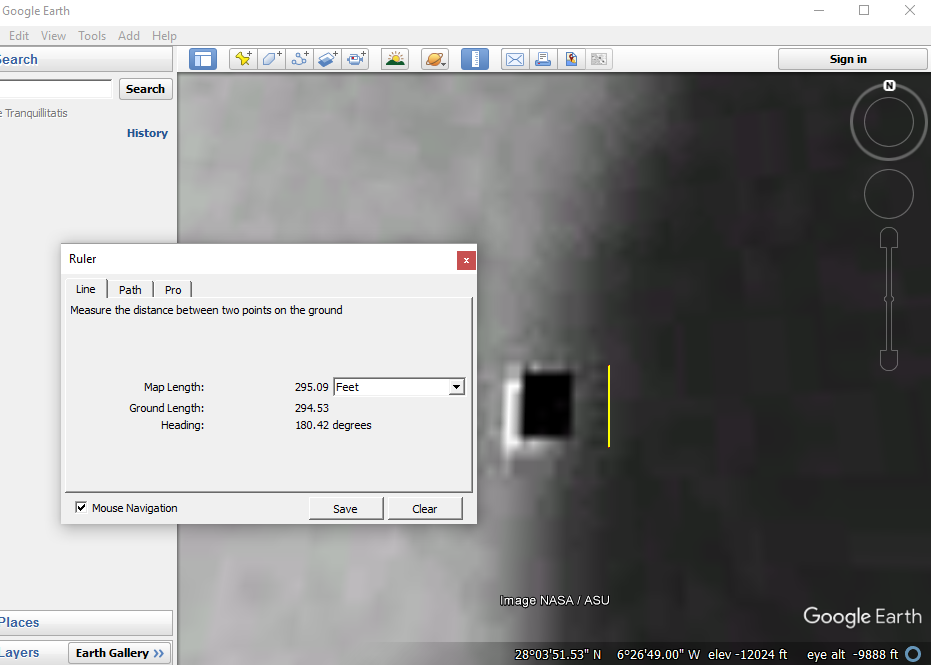Viewport: 931px width, 665px height.
Task: Click the Map Length value 295.09
Action: [x=312, y=387]
